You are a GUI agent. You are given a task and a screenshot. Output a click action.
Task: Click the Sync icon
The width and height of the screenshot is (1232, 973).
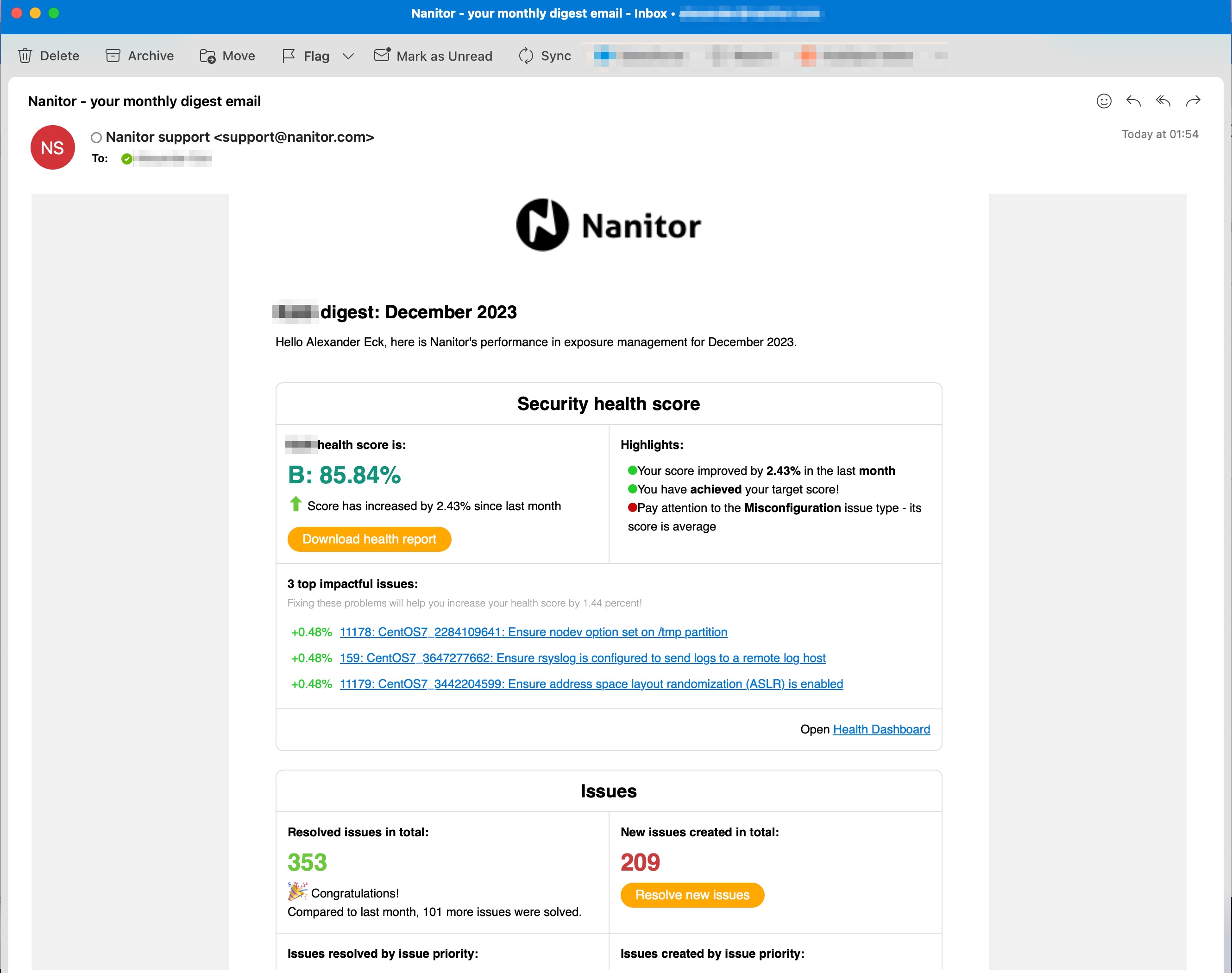pos(526,56)
